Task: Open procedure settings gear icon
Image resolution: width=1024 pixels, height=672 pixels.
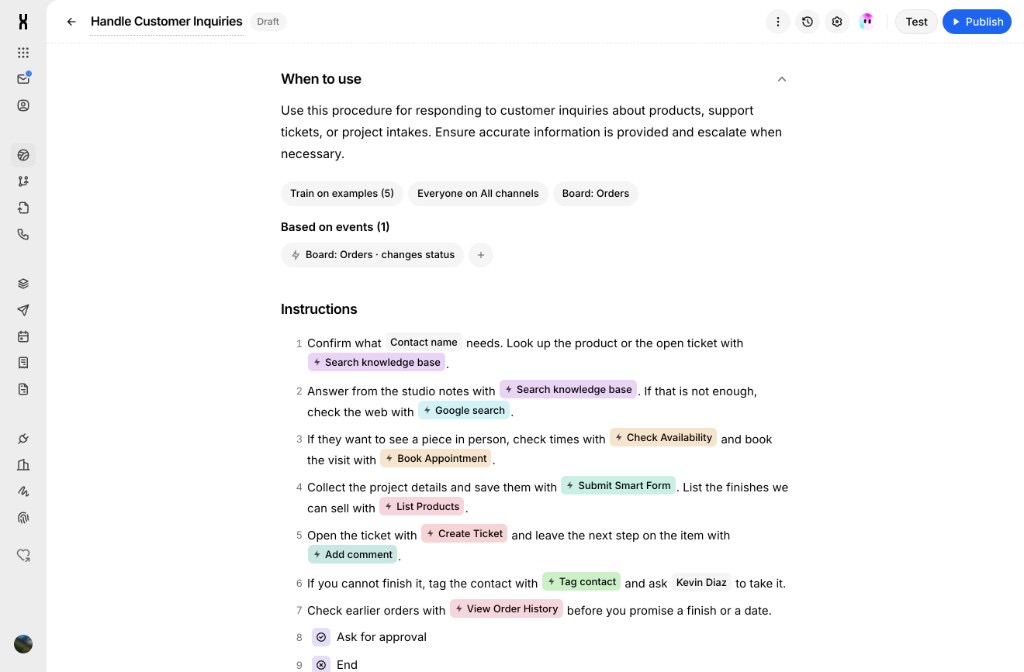Action: click(x=837, y=22)
